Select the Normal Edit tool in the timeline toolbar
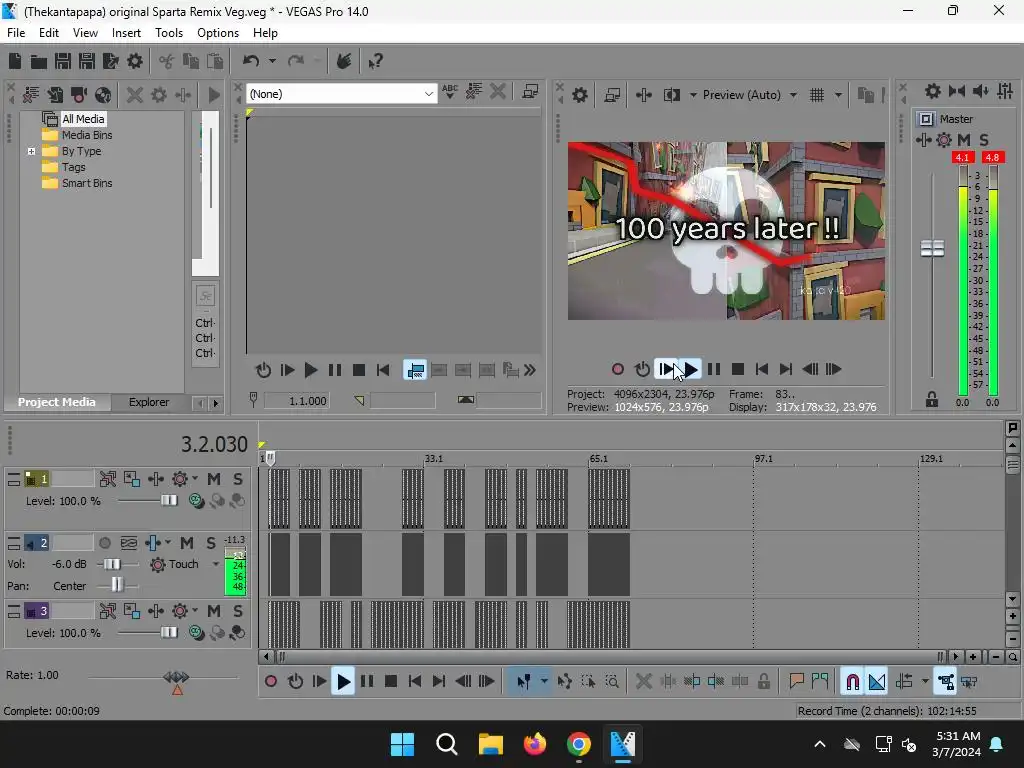Viewport: 1024px width, 768px height. click(523, 682)
